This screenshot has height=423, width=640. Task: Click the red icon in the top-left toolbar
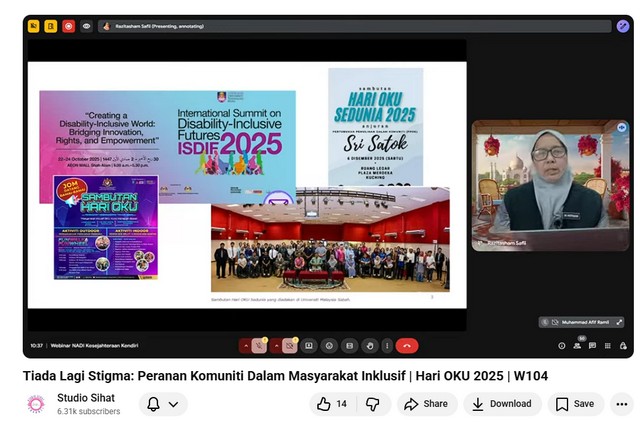coord(68,26)
